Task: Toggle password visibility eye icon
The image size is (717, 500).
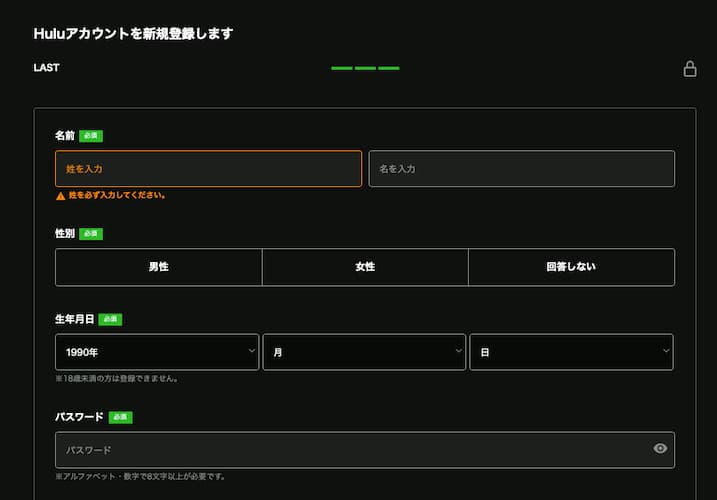Action: pos(660,448)
